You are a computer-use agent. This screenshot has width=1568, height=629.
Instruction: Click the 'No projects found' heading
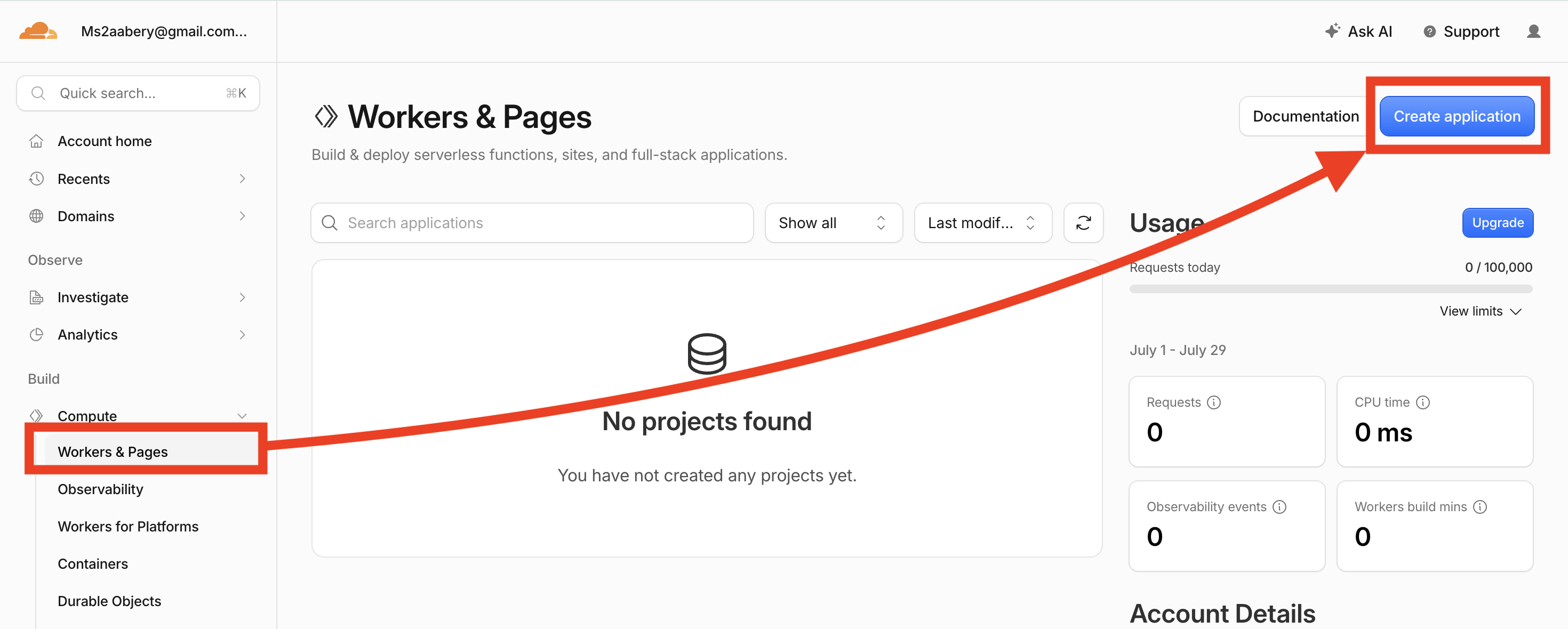coord(707,421)
